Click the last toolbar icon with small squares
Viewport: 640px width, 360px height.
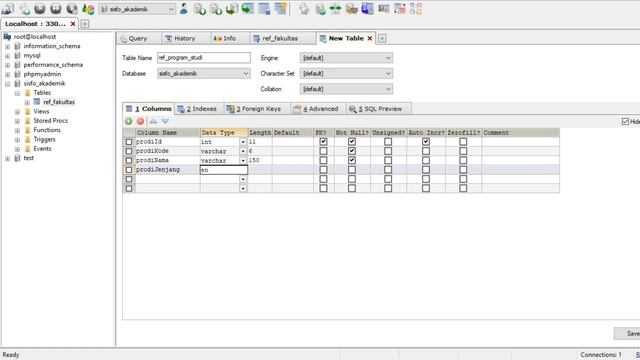[x=416, y=9]
